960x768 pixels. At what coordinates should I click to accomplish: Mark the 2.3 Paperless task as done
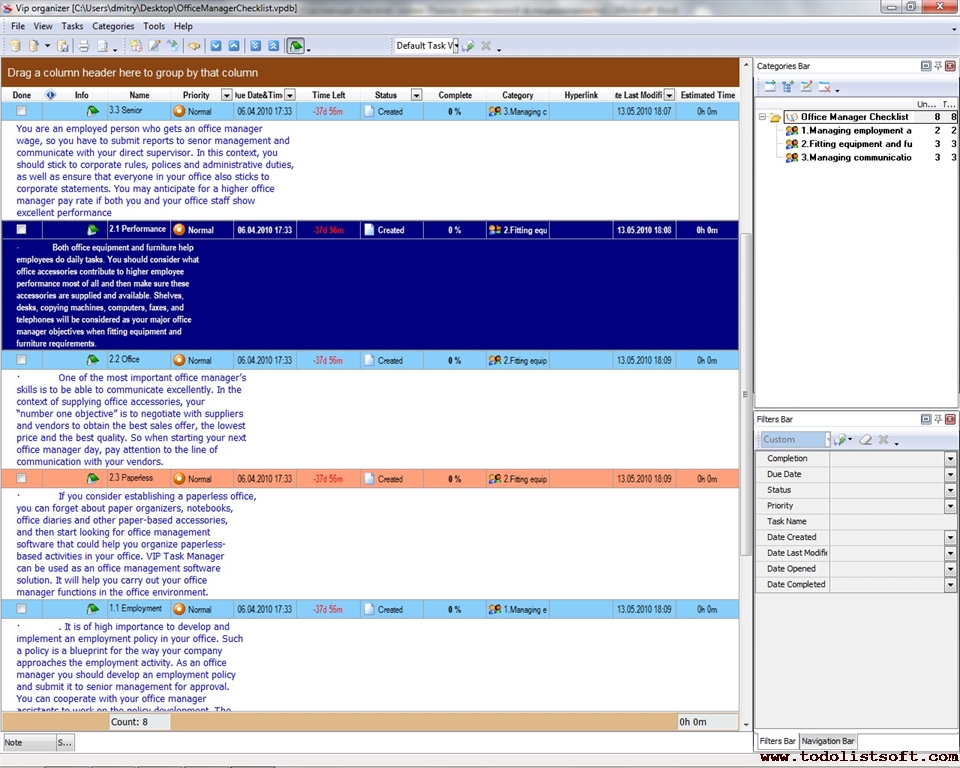pyautogui.click(x=22, y=479)
